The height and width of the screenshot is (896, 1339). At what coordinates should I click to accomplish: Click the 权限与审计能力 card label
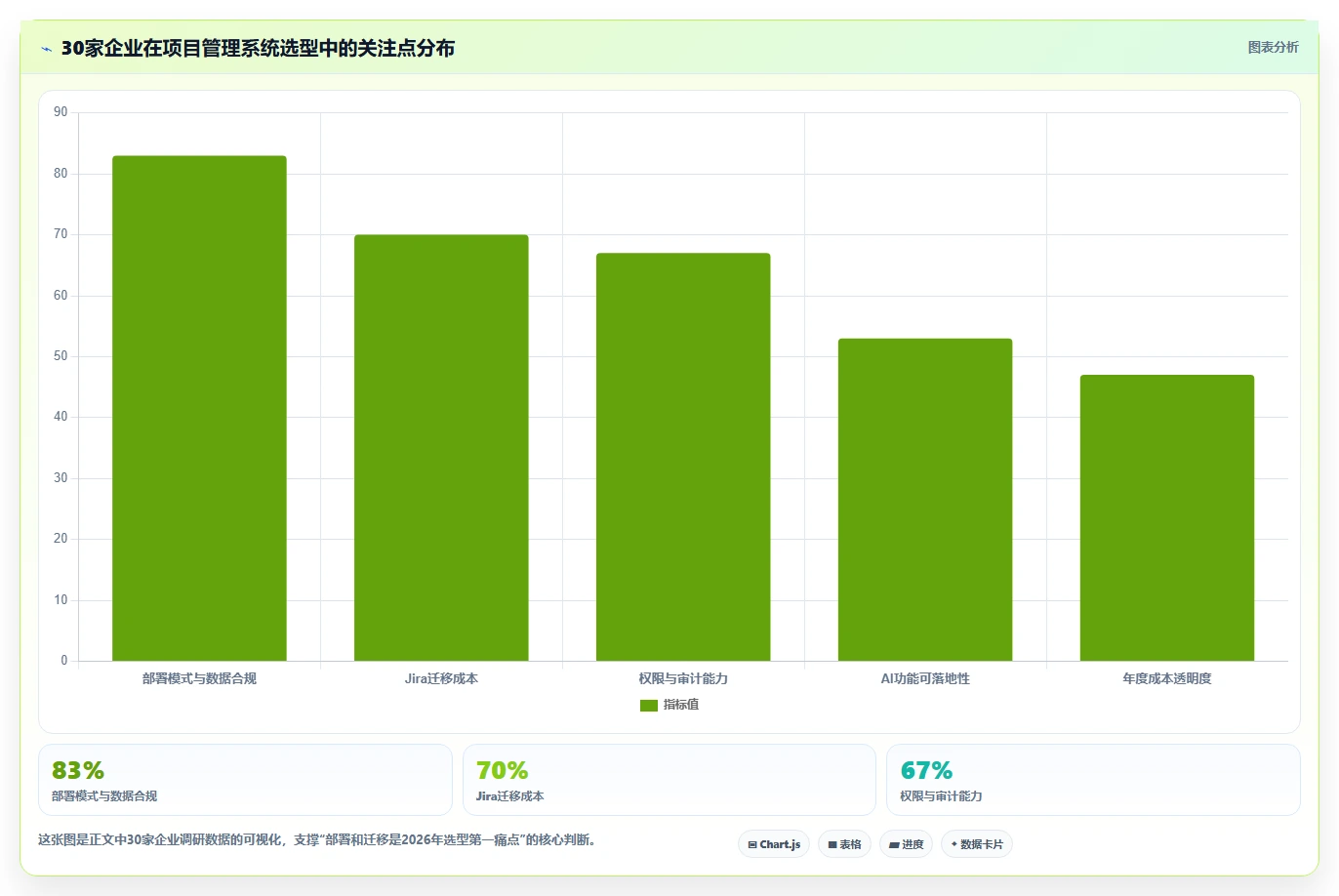pos(941,796)
